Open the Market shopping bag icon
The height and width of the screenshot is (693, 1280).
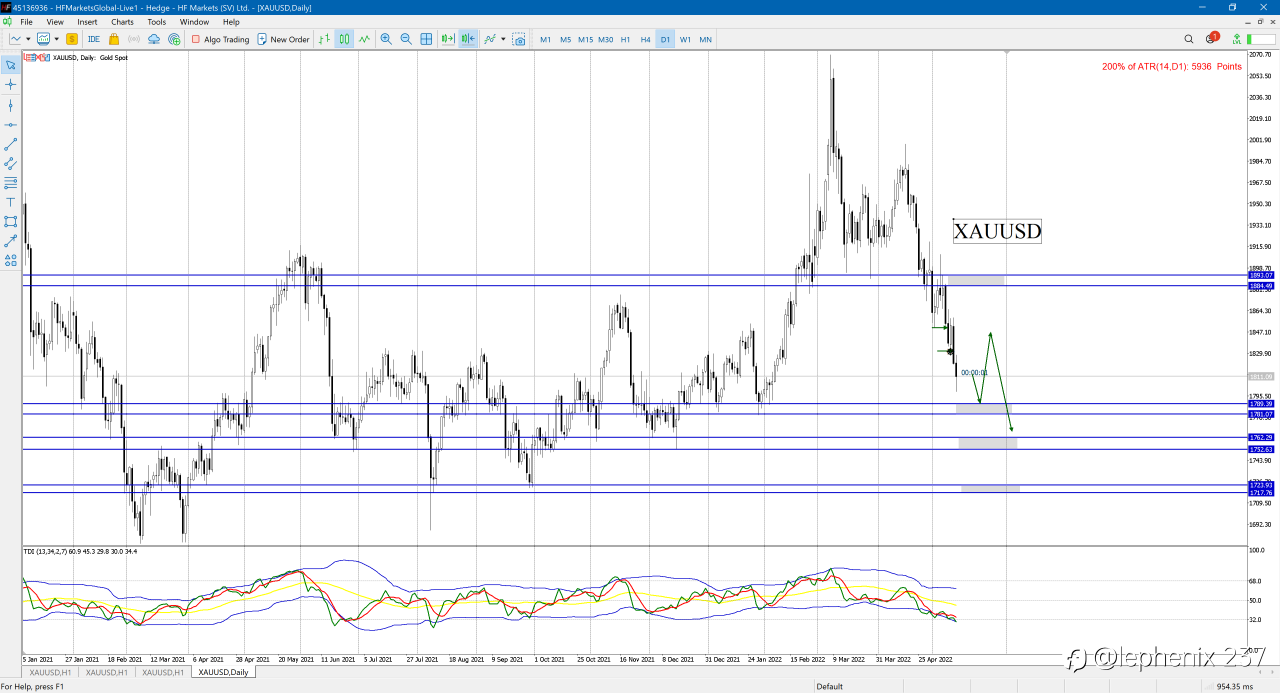pyautogui.click(x=114, y=39)
